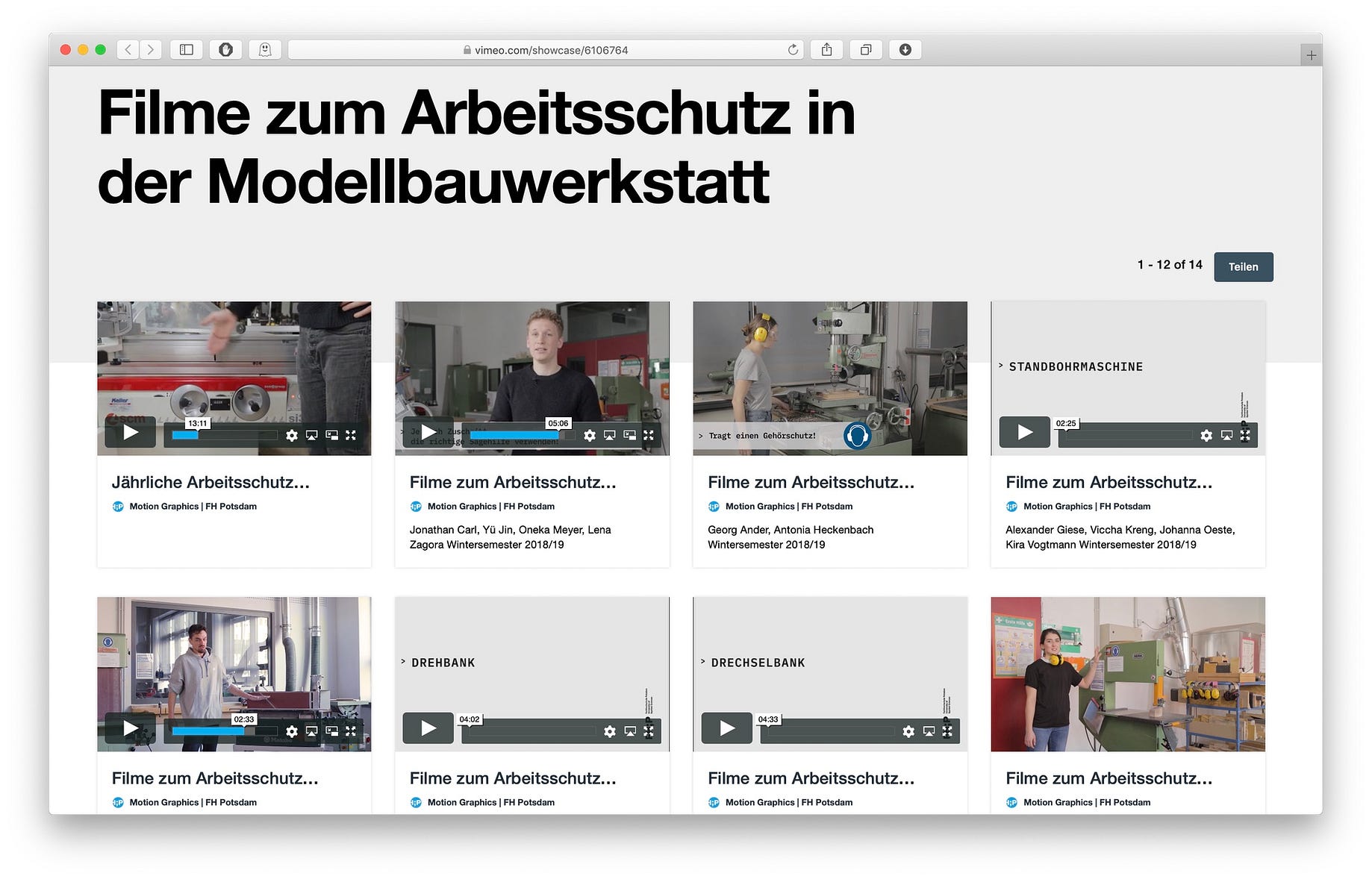
Task: Enter fullscreen on Standbohrmaschine video
Action: pos(1245,435)
